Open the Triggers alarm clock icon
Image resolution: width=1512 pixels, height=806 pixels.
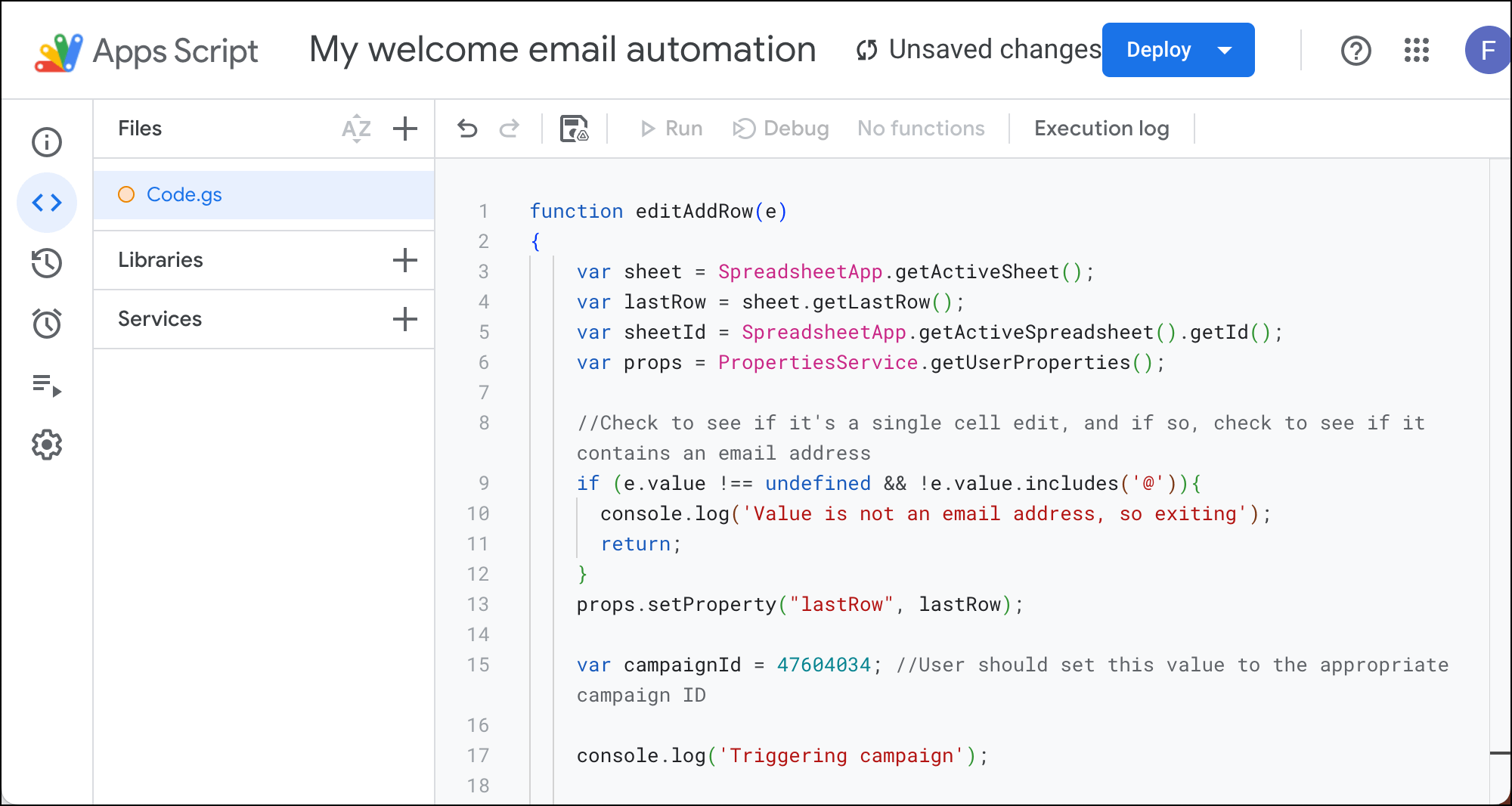[47, 324]
